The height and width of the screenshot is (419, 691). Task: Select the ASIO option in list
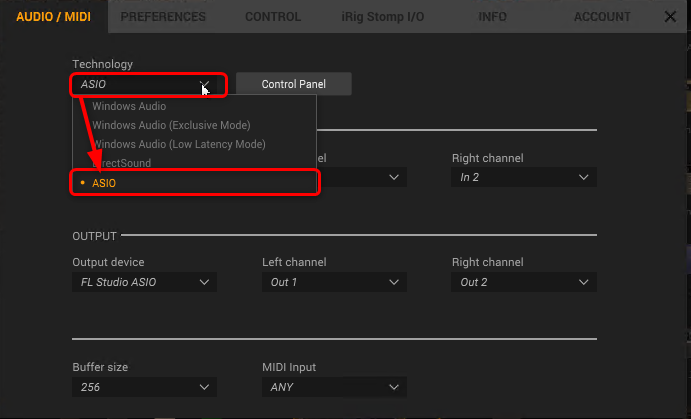coord(194,183)
